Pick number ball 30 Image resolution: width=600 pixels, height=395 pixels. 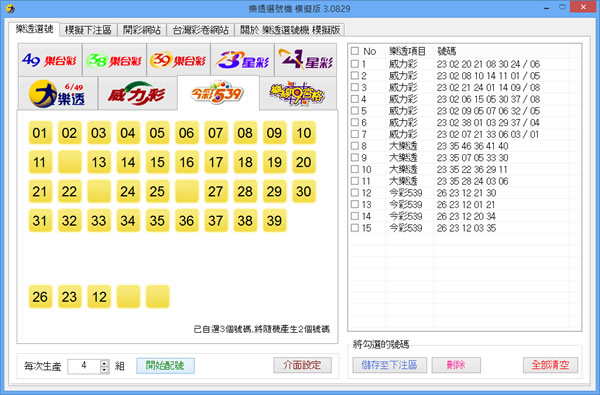[304, 191]
